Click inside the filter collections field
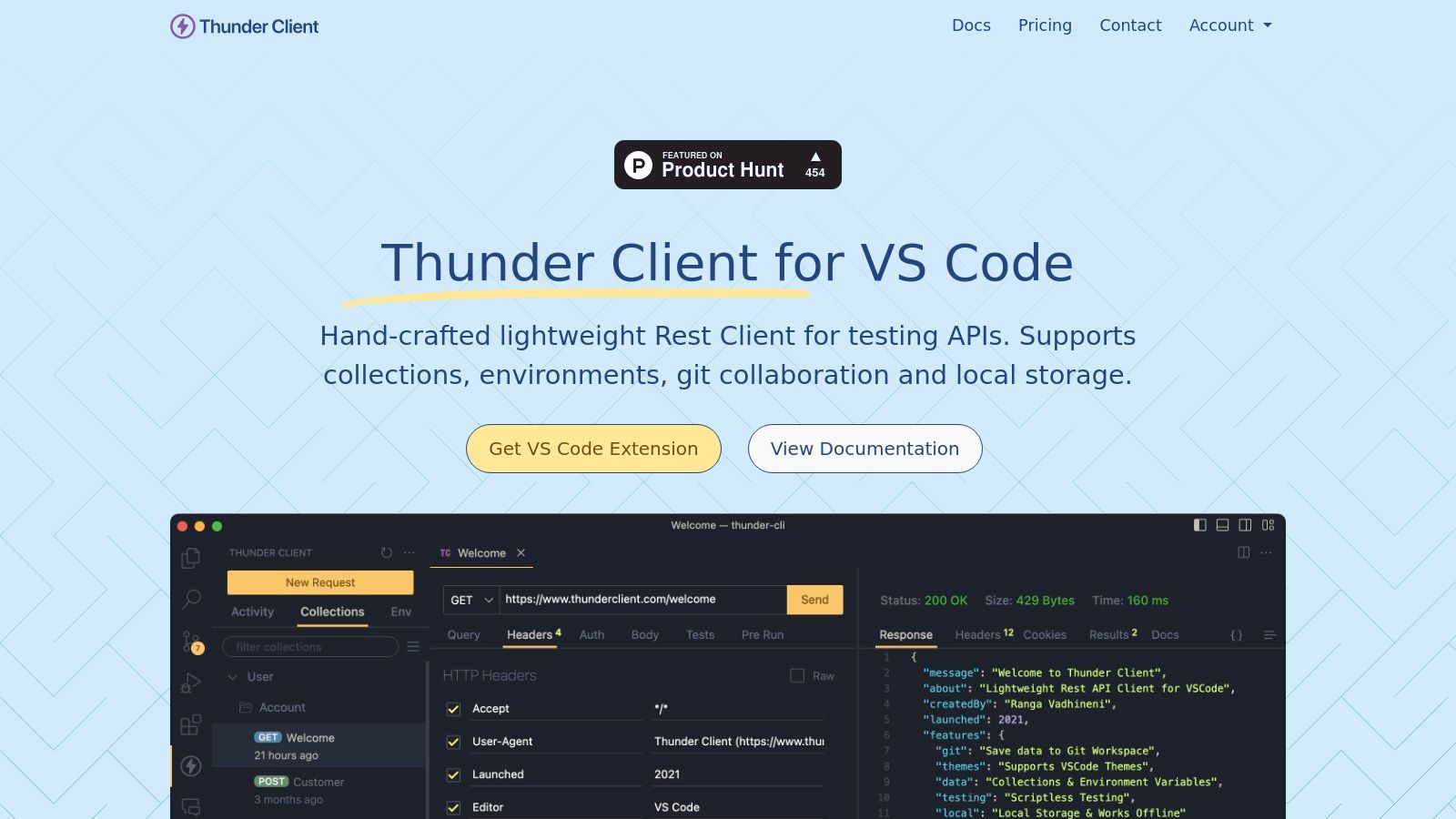The width and height of the screenshot is (1456, 819). tap(309, 646)
